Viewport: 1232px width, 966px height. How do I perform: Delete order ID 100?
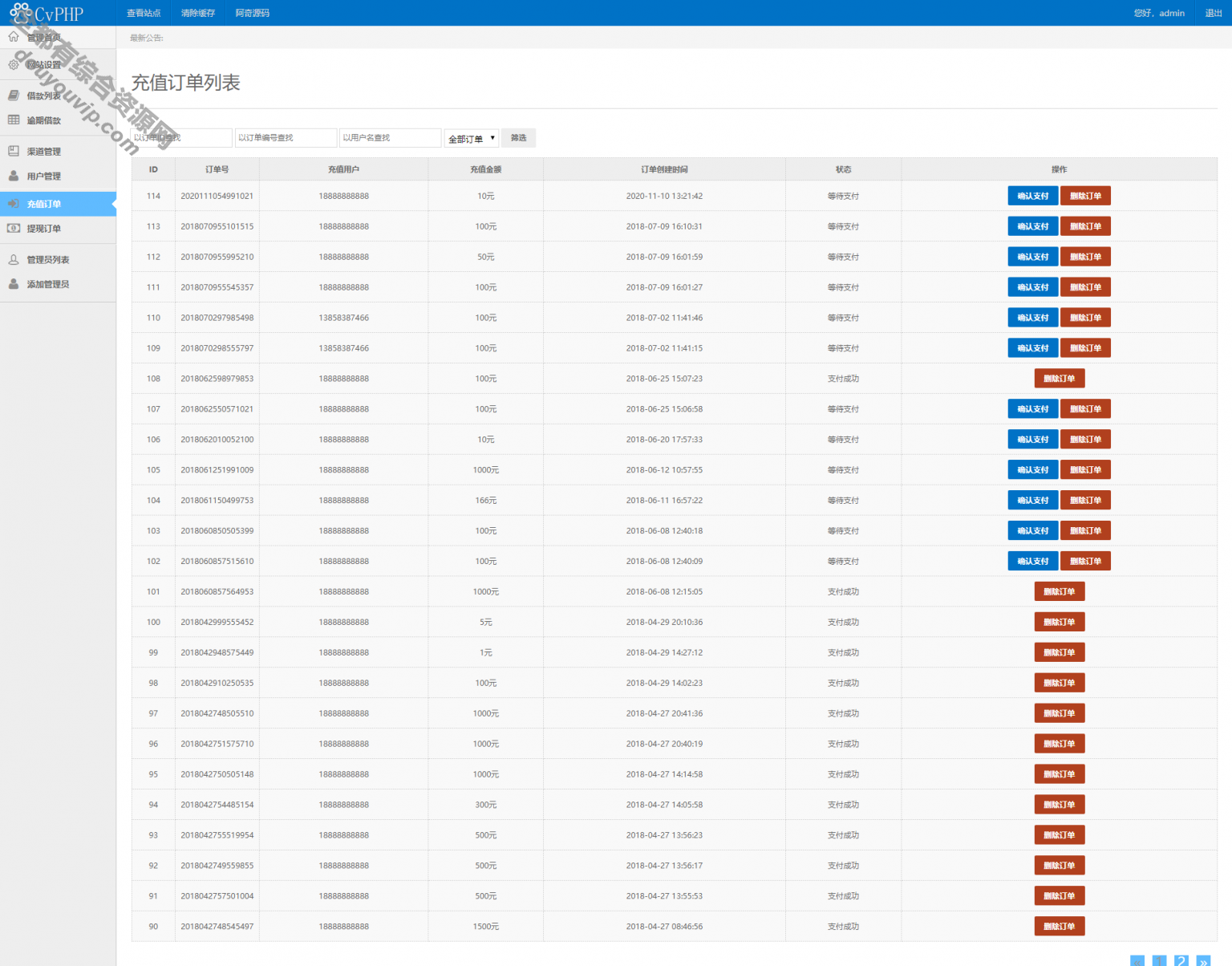1060,622
